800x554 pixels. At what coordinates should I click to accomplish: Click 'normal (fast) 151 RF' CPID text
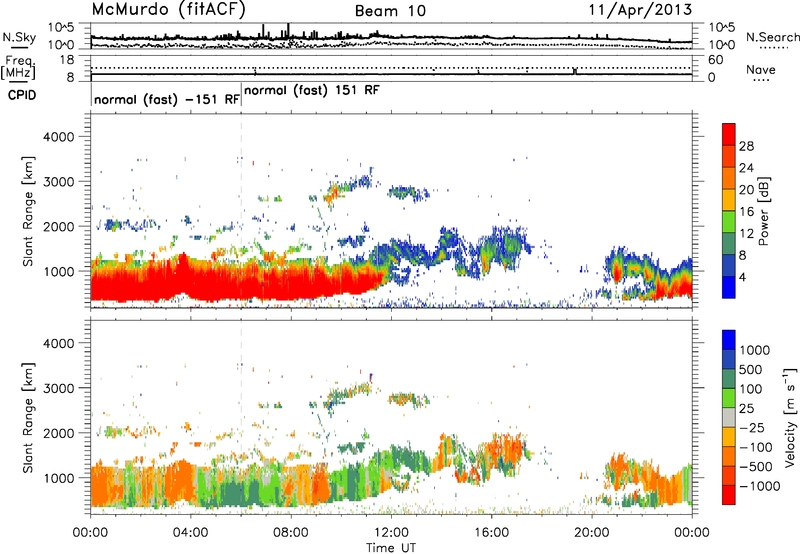tap(312, 91)
